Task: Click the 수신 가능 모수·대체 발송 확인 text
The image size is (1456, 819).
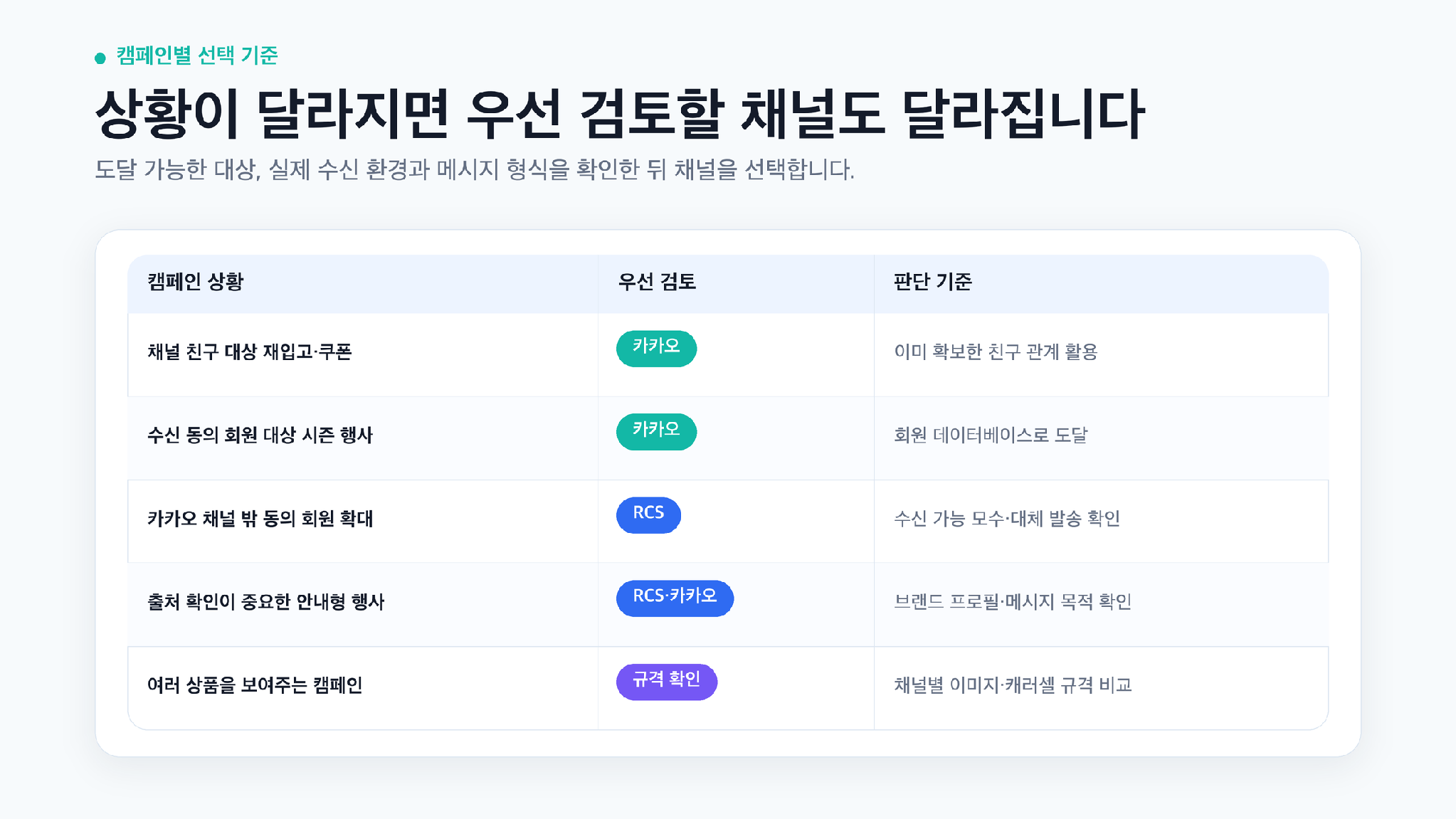Action: 1007,519
